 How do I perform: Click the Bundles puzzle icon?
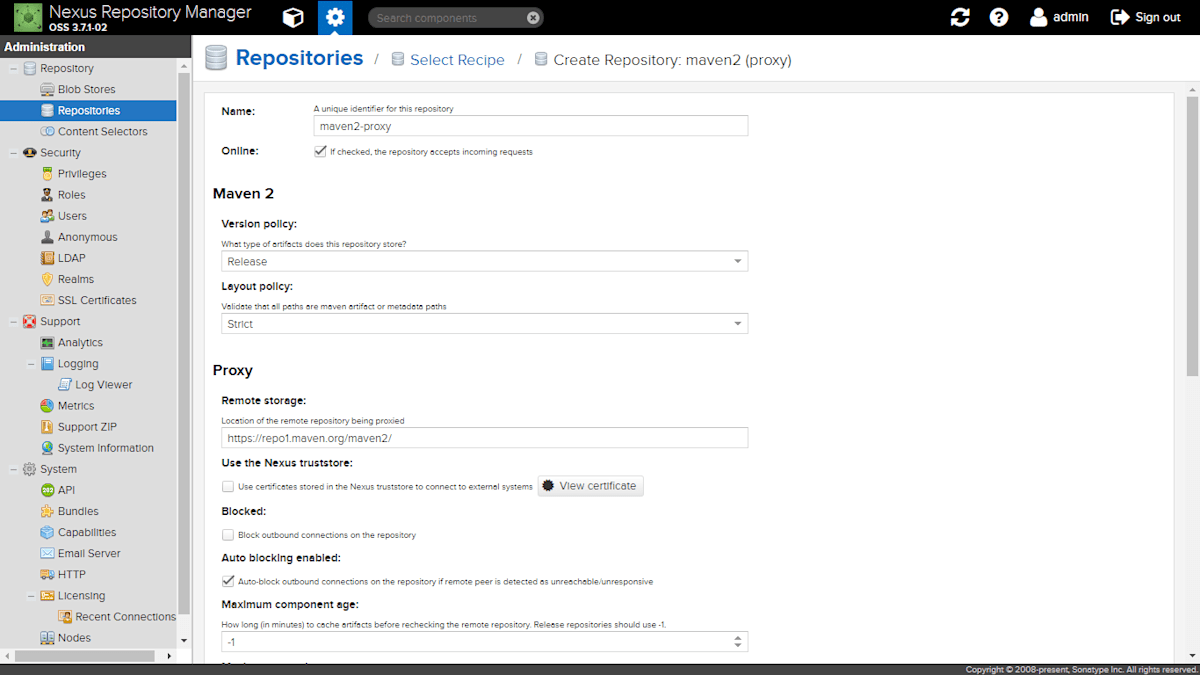[x=47, y=511]
